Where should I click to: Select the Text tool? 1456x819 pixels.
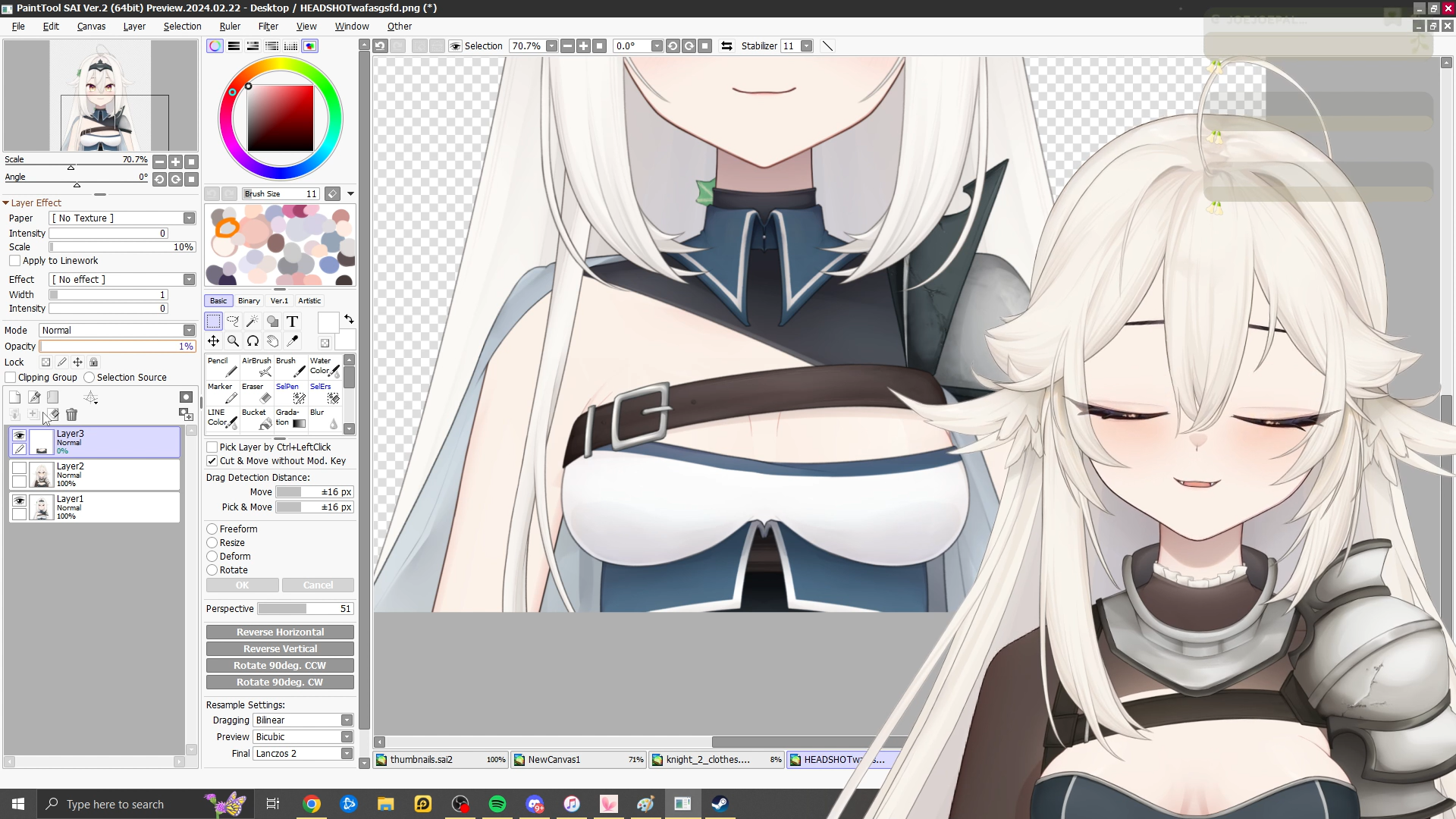click(x=292, y=322)
